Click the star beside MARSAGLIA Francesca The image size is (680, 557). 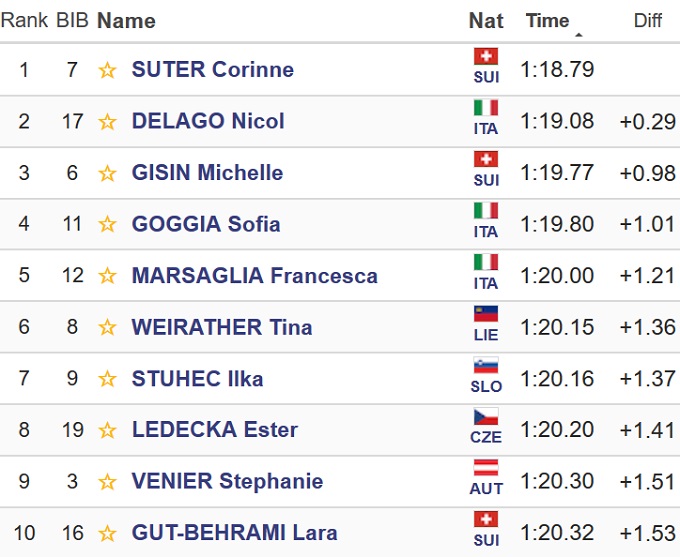click(x=107, y=276)
